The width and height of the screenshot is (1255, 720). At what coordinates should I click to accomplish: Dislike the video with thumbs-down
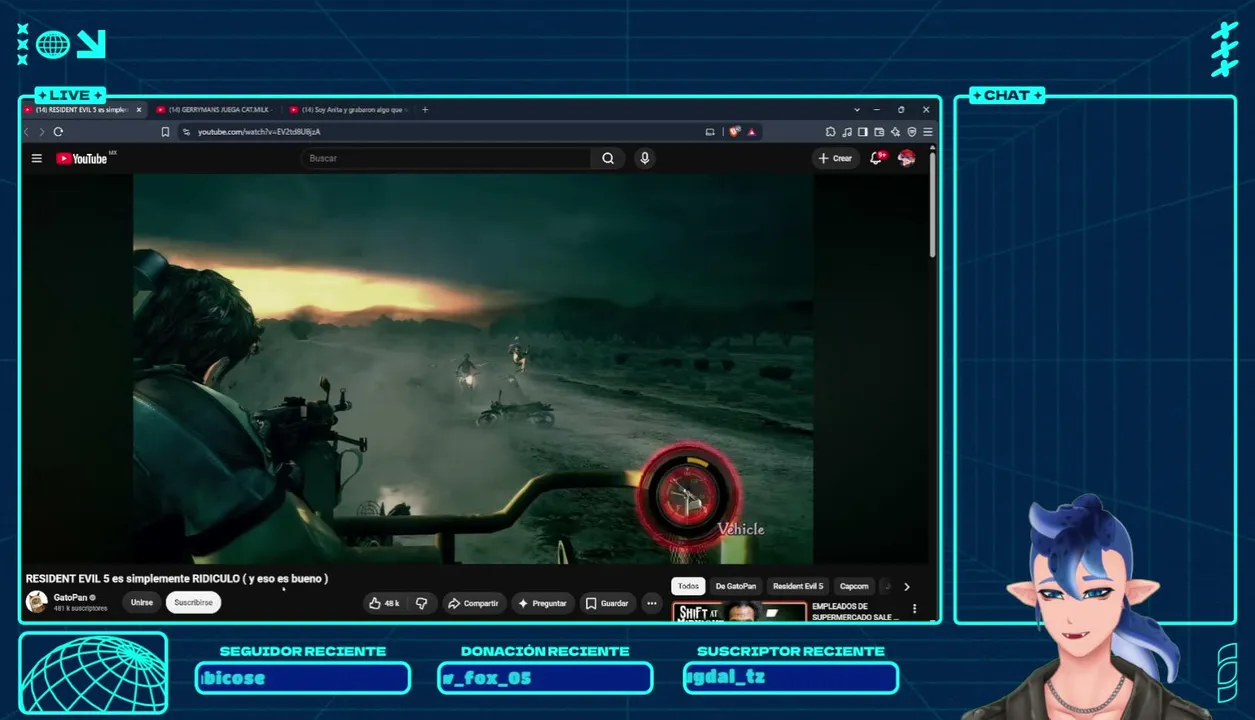click(x=422, y=603)
